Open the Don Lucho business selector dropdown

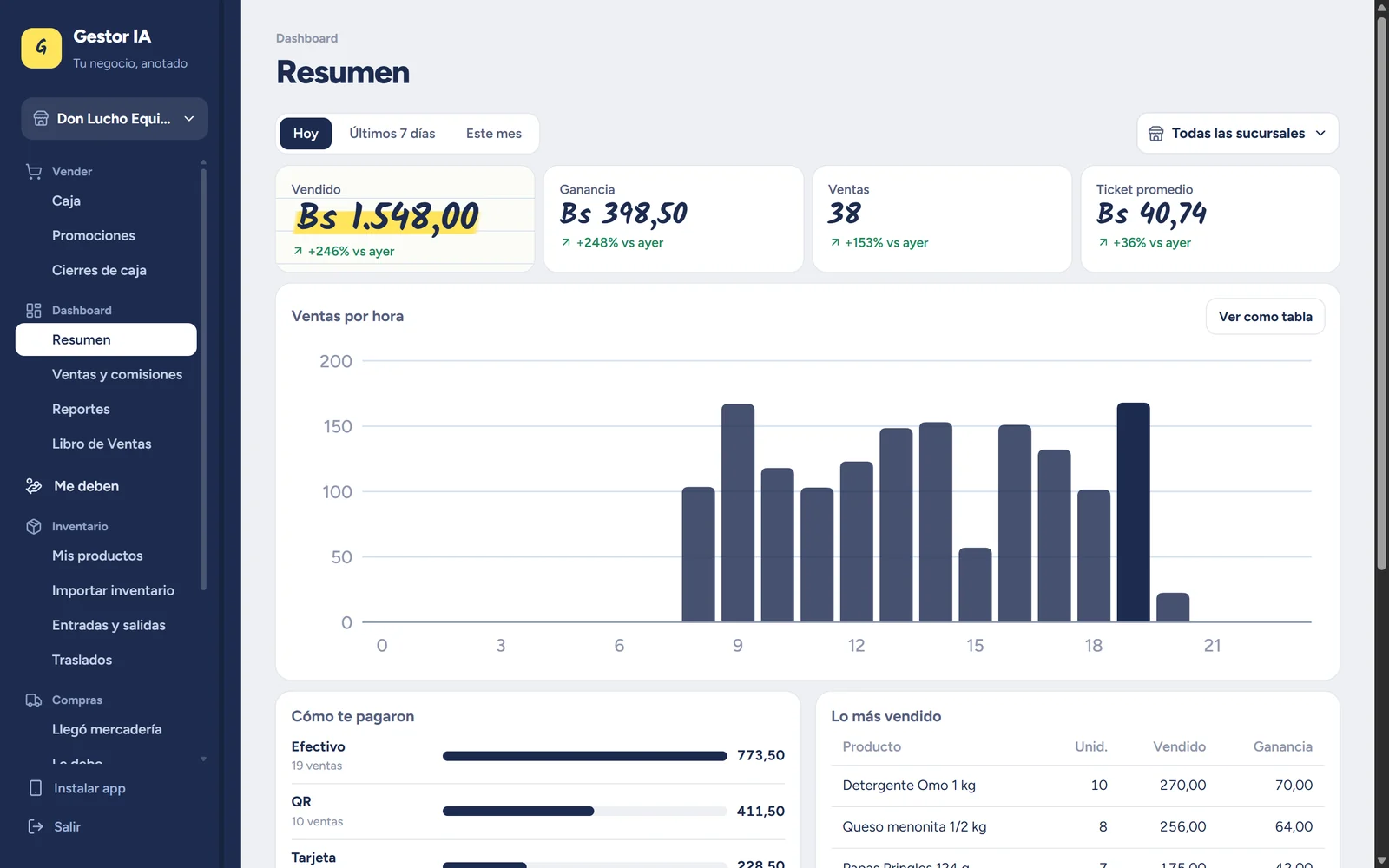click(115, 119)
